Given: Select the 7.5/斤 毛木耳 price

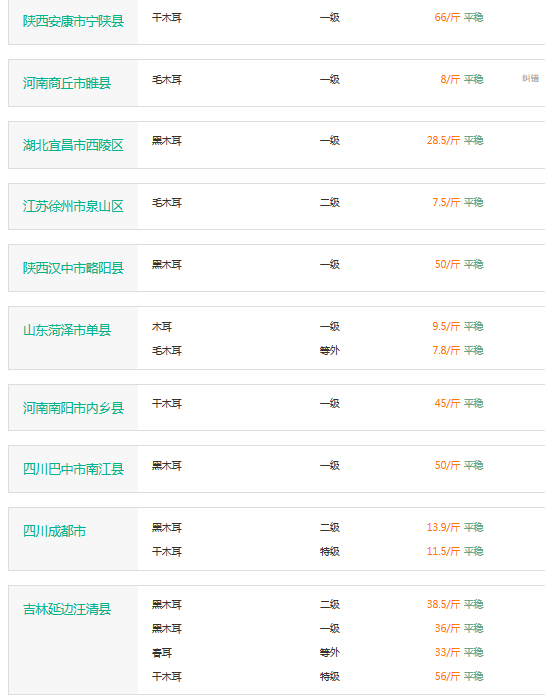Looking at the screenshot, I should 446,203.
